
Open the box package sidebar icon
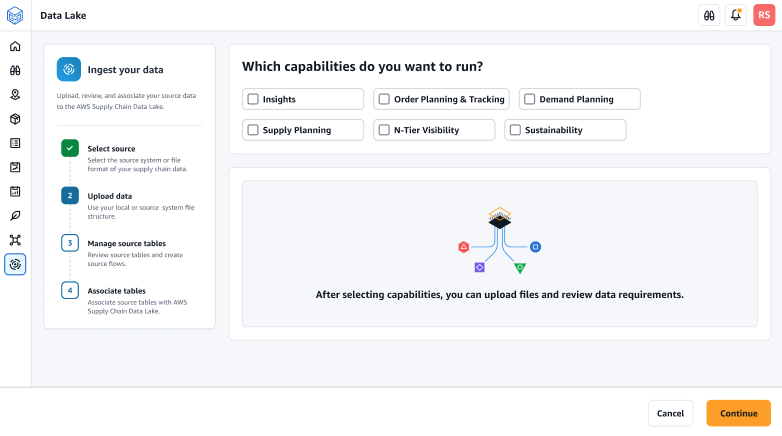[15, 119]
